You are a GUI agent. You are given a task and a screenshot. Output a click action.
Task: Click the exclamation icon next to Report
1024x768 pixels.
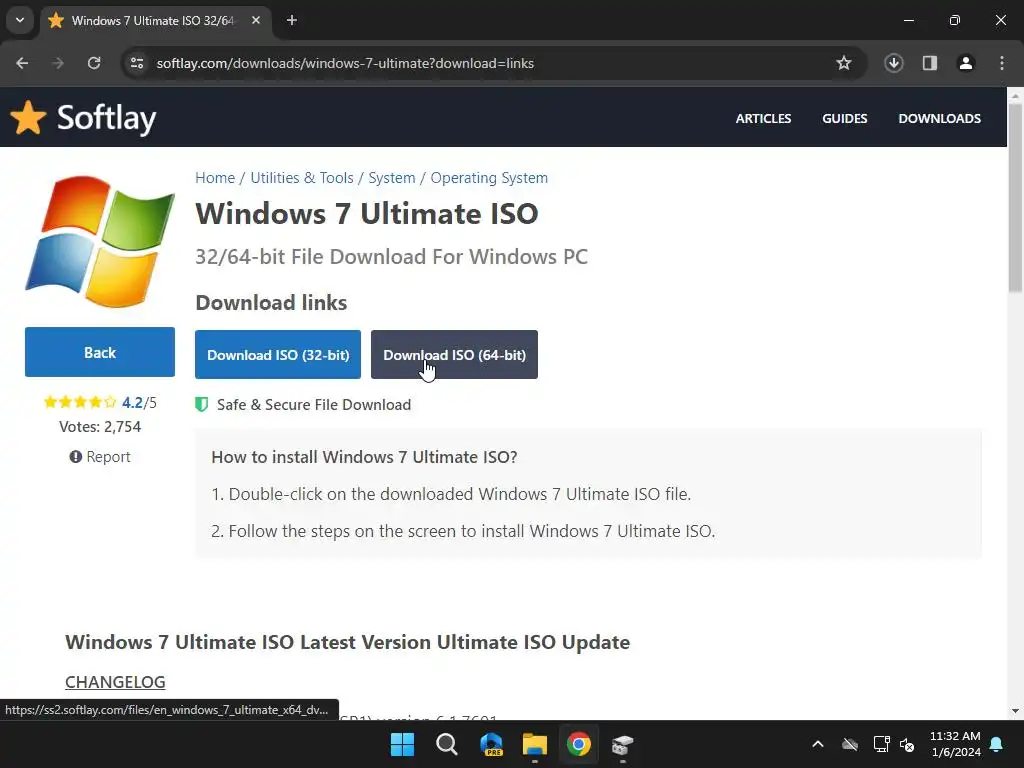click(76, 456)
